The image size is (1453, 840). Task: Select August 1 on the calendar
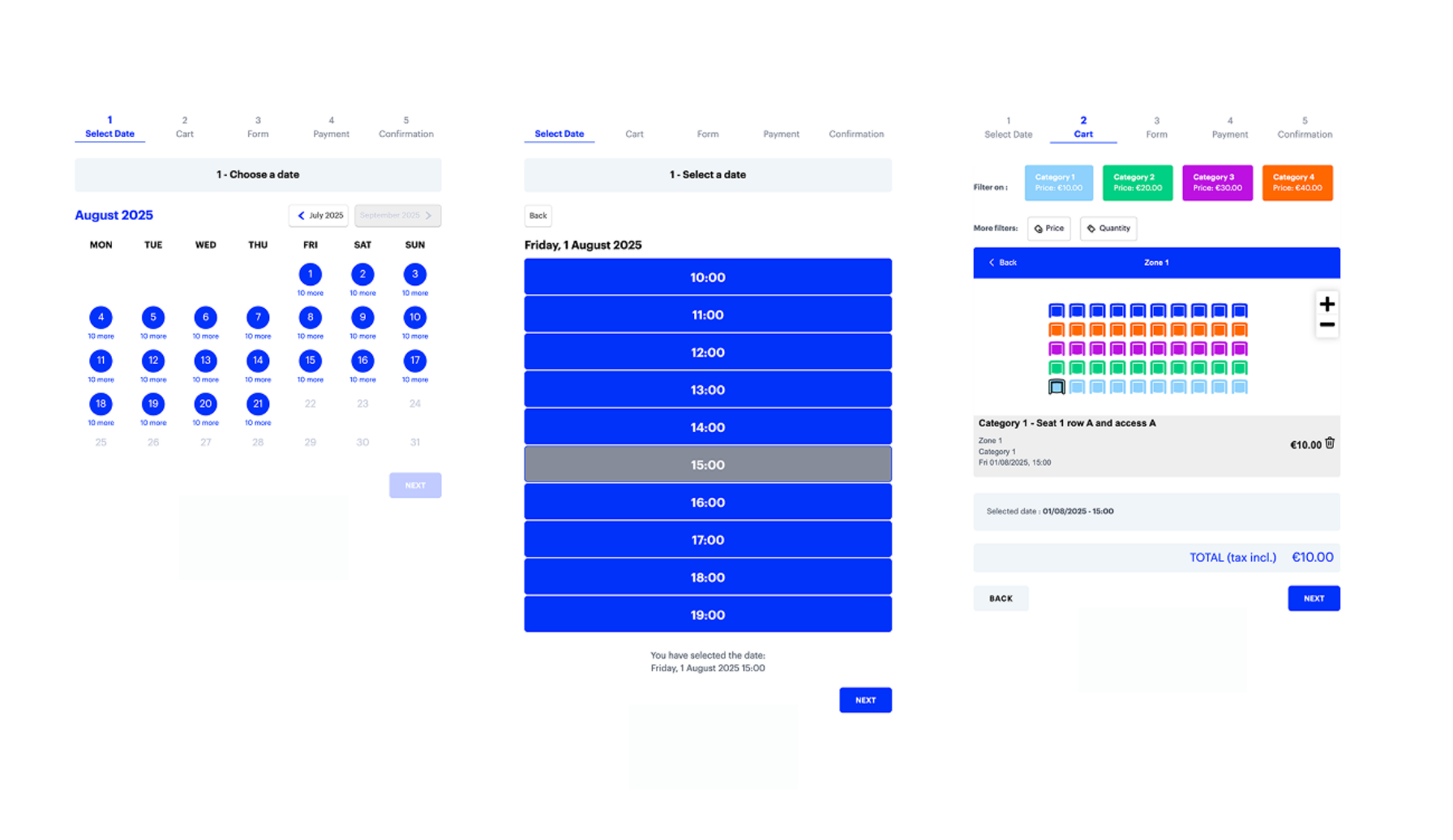[x=310, y=274]
